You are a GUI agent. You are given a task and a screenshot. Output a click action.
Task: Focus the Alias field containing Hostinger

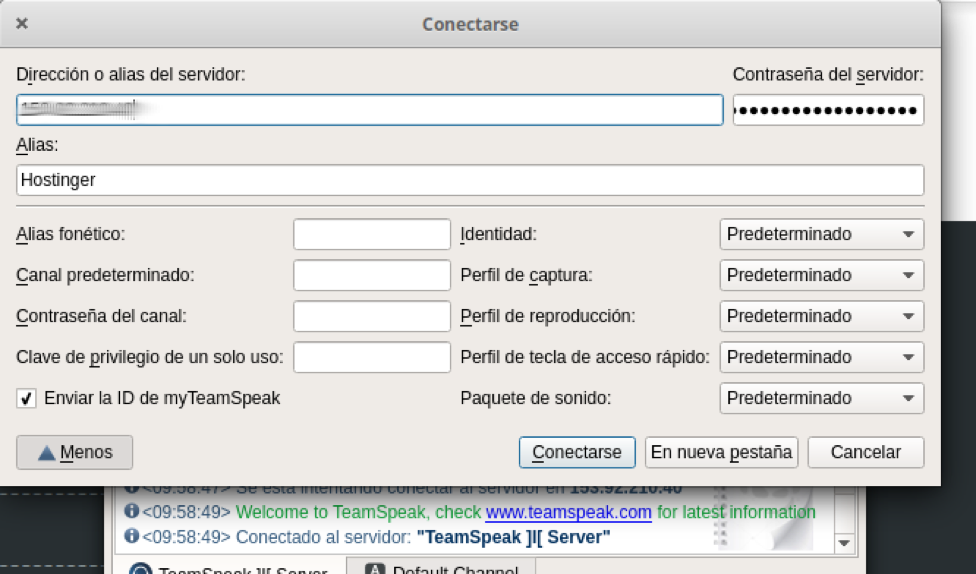pyautogui.click(x=470, y=181)
